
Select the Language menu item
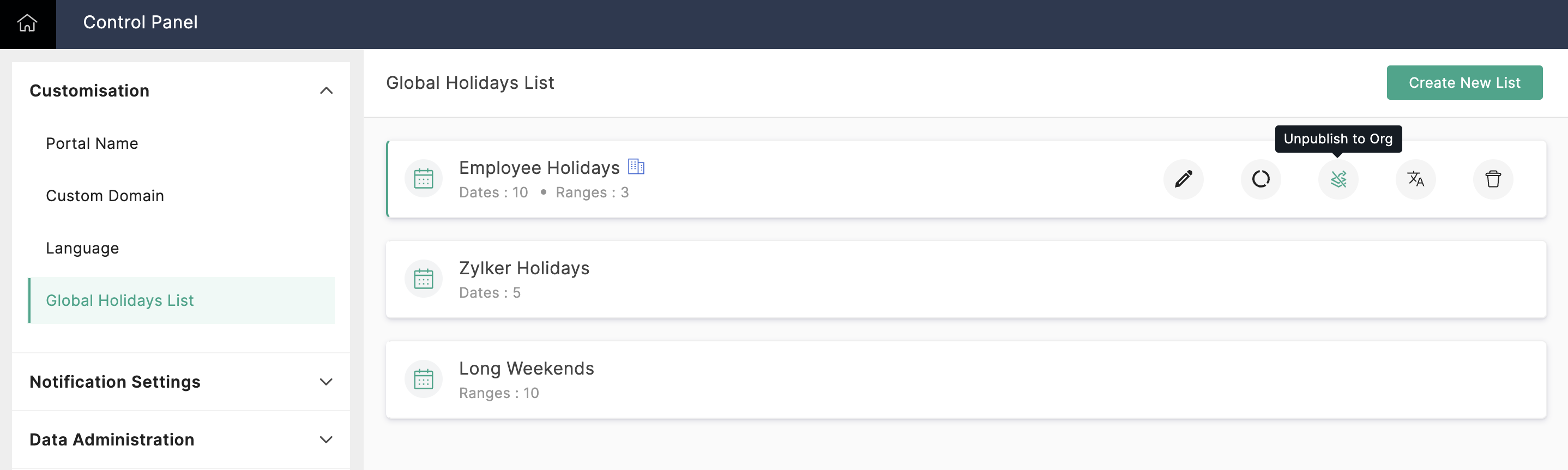pos(82,249)
